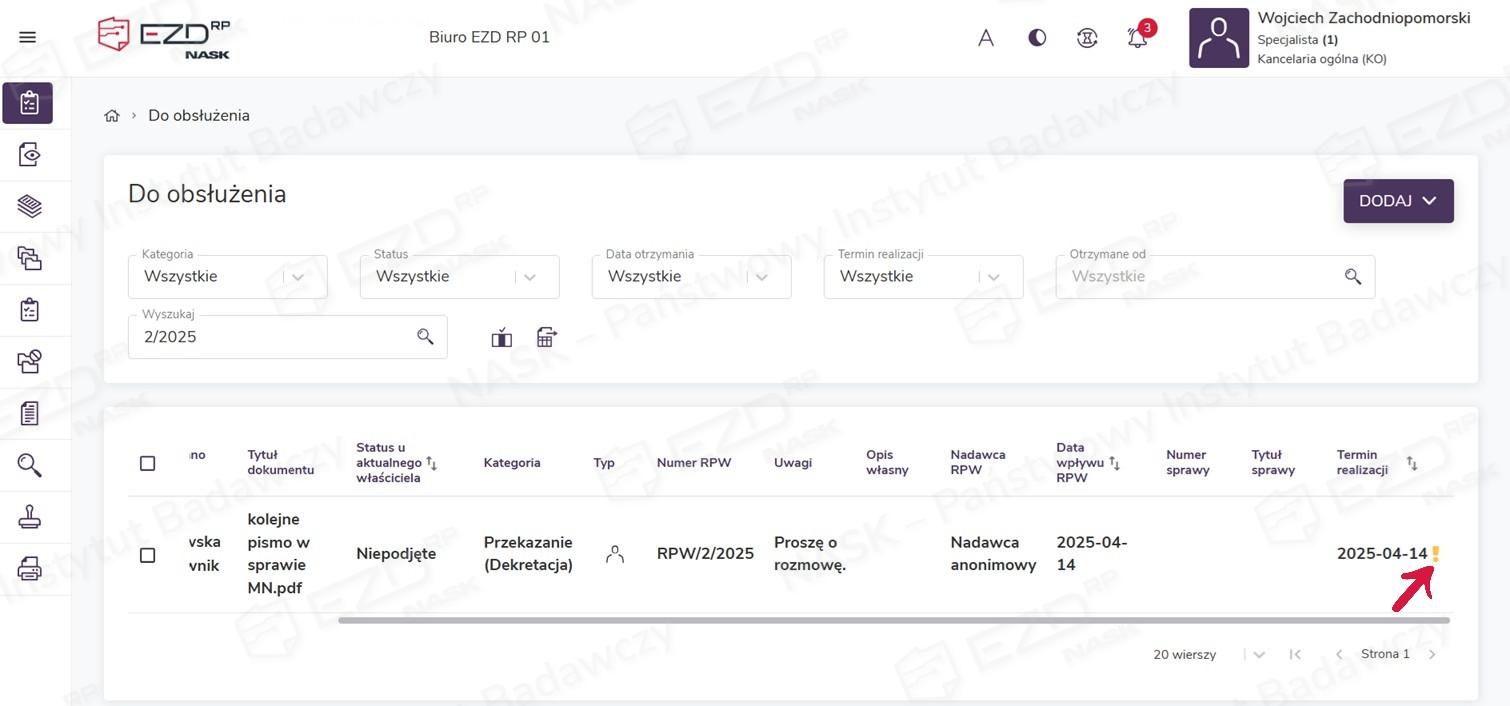Click the notifications bell icon

(1137, 38)
